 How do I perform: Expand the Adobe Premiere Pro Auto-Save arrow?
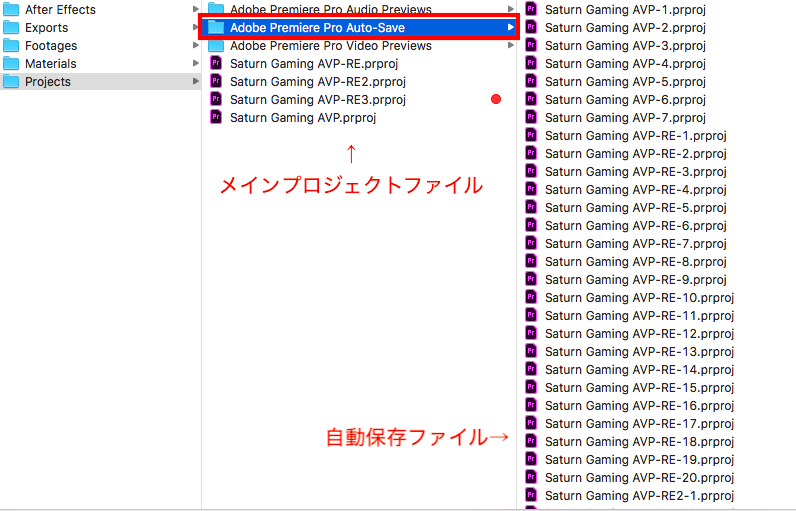tap(511, 27)
